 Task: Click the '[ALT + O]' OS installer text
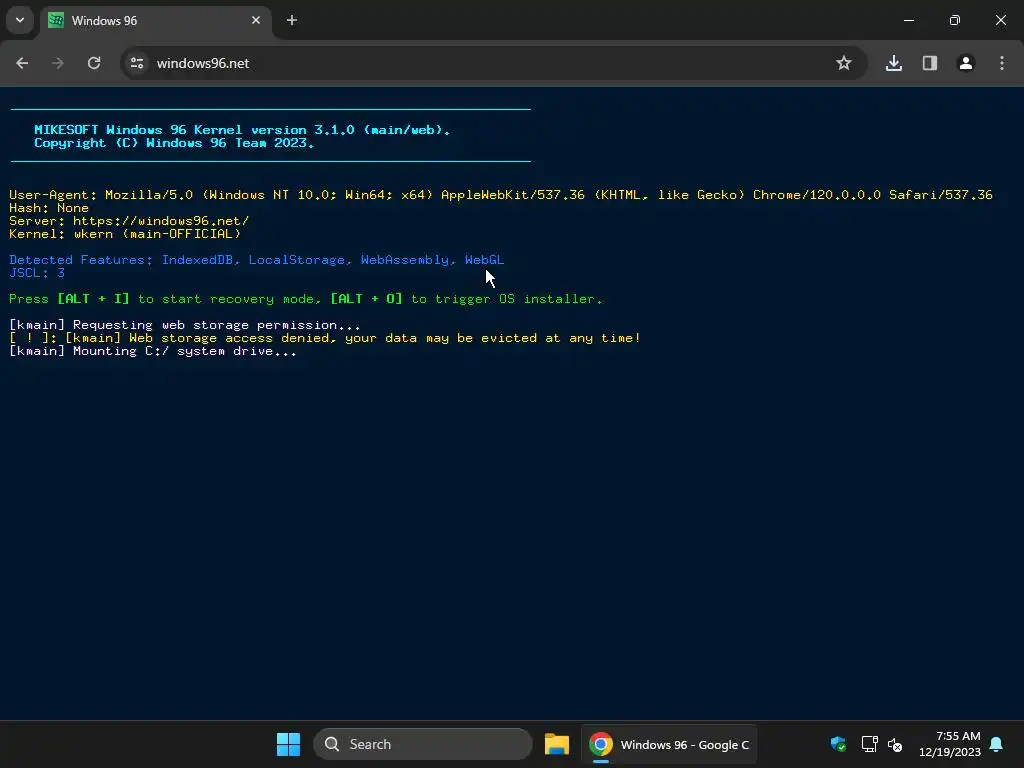tap(366, 299)
